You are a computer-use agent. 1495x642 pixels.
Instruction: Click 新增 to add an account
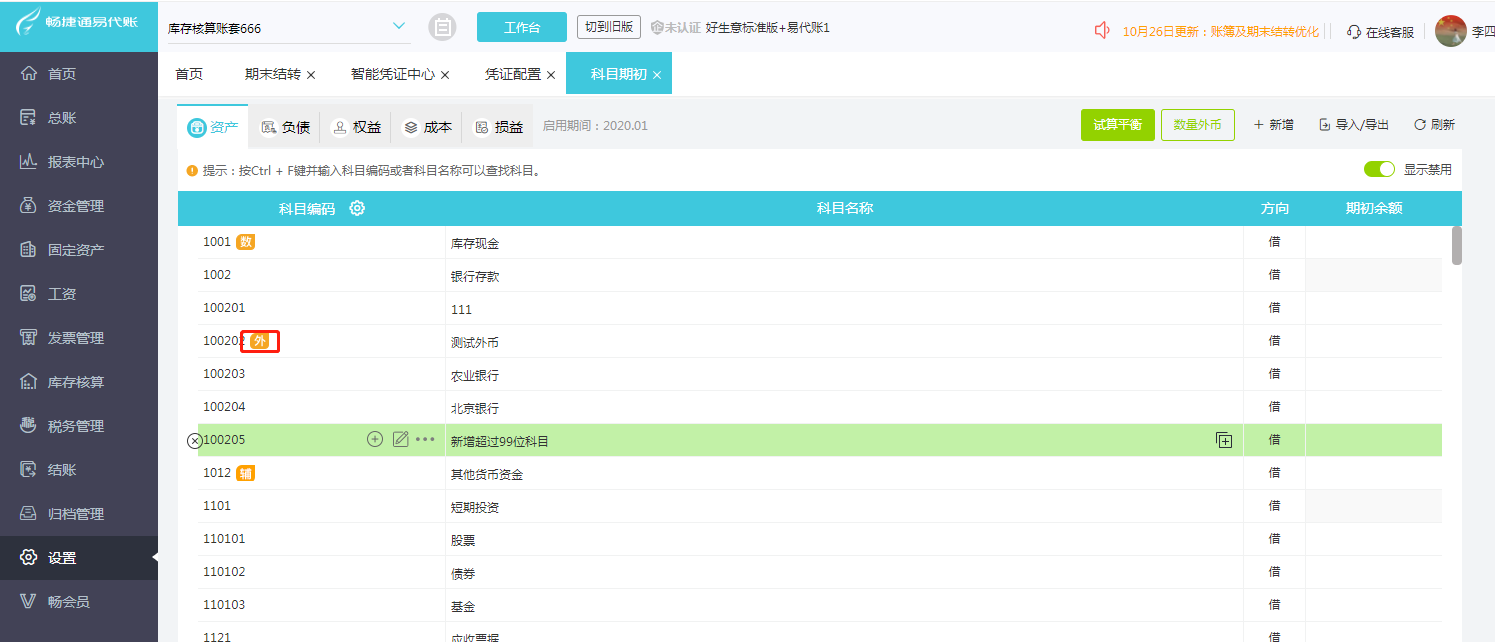click(1273, 125)
